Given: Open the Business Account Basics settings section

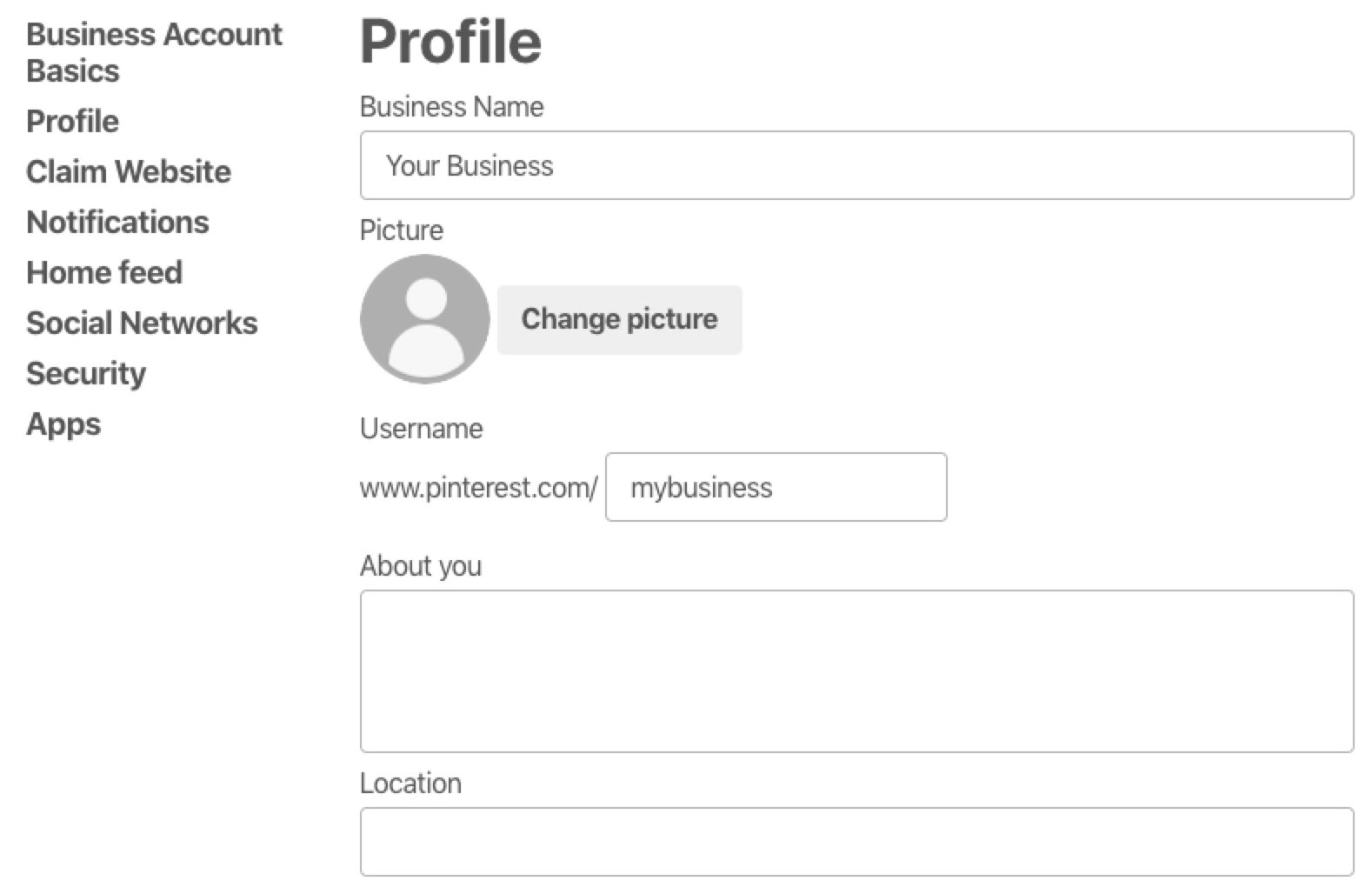Looking at the screenshot, I should click(154, 52).
